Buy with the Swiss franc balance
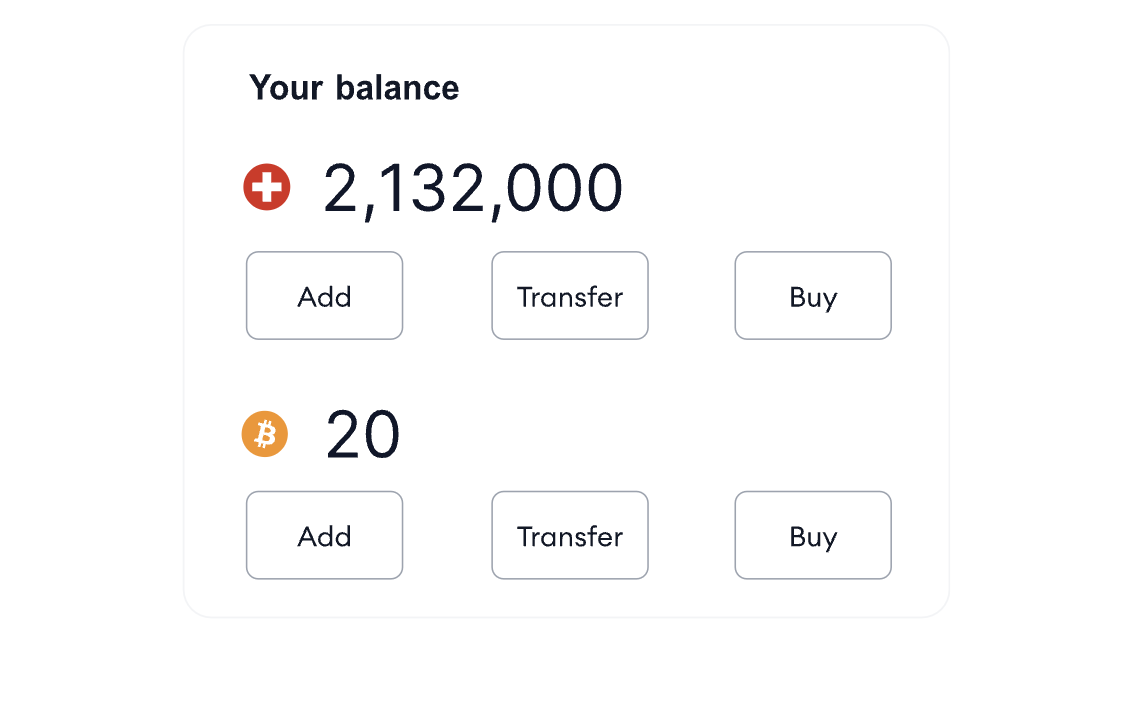 tap(813, 296)
